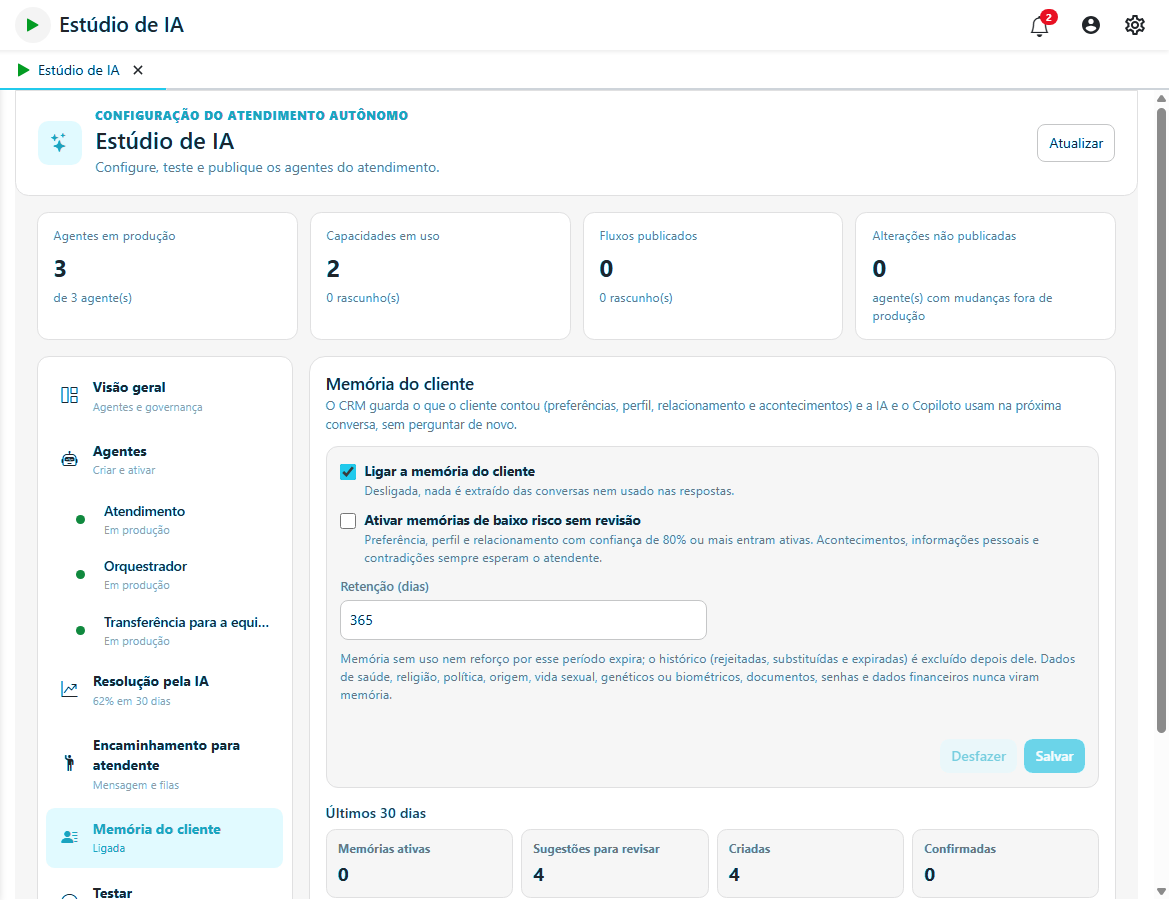Click the Resolução pela IA chart icon
Image resolution: width=1169 pixels, height=900 pixels.
[69, 690]
